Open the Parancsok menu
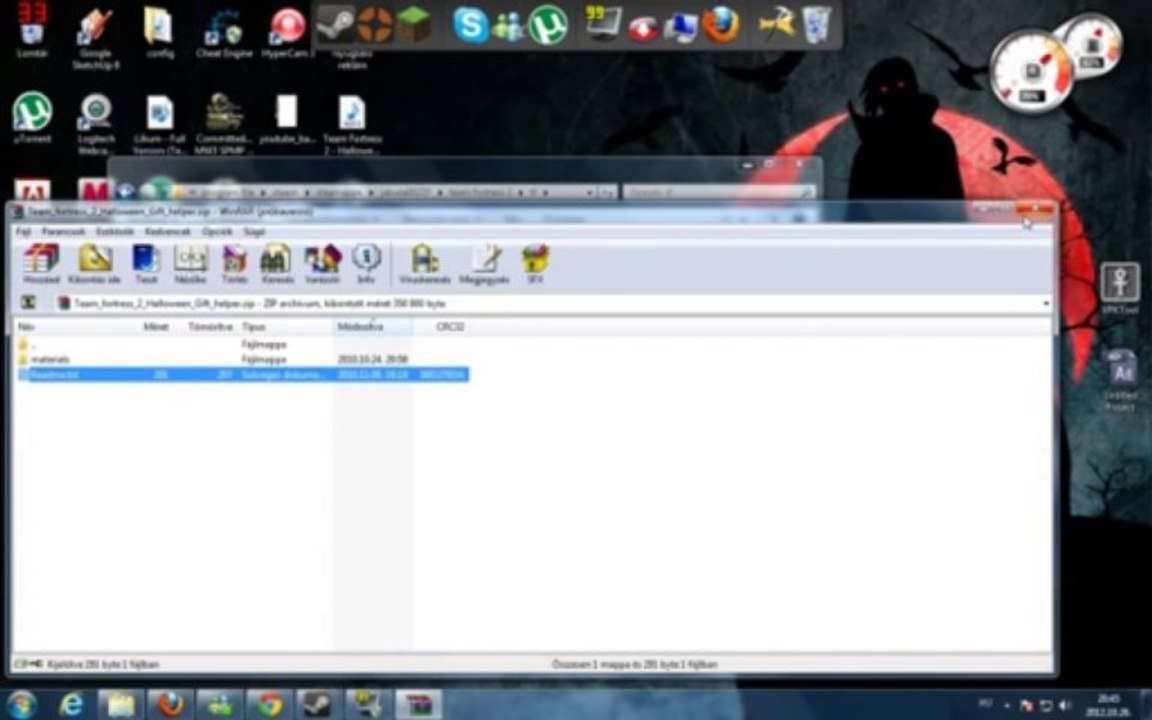Viewport: 1152px width, 720px height. click(65, 231)
